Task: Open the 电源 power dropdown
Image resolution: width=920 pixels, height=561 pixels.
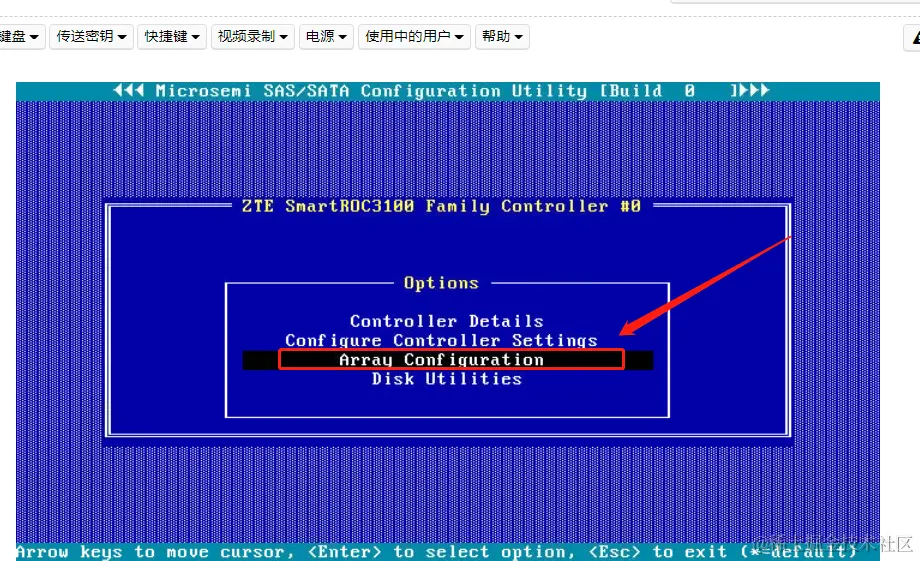Action: 326,36
